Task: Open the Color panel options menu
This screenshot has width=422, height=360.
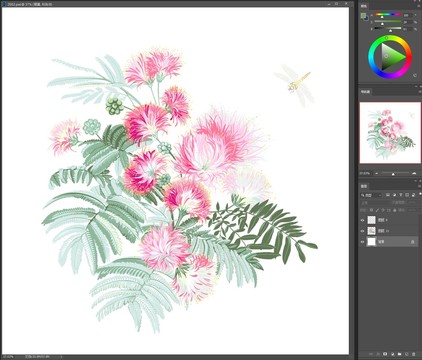Action: (419, 6)
